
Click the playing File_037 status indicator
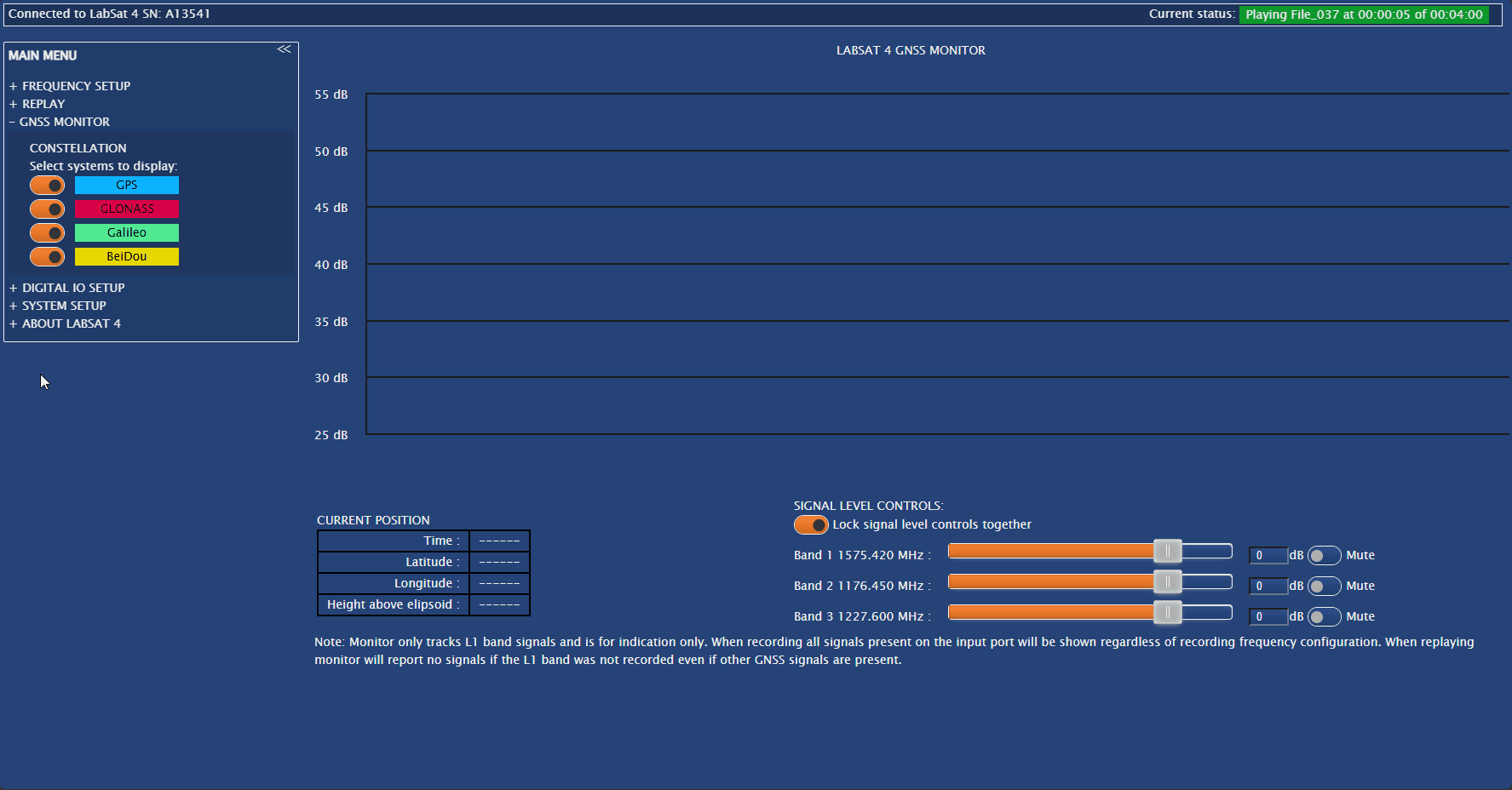click(x=1364, y=14)
